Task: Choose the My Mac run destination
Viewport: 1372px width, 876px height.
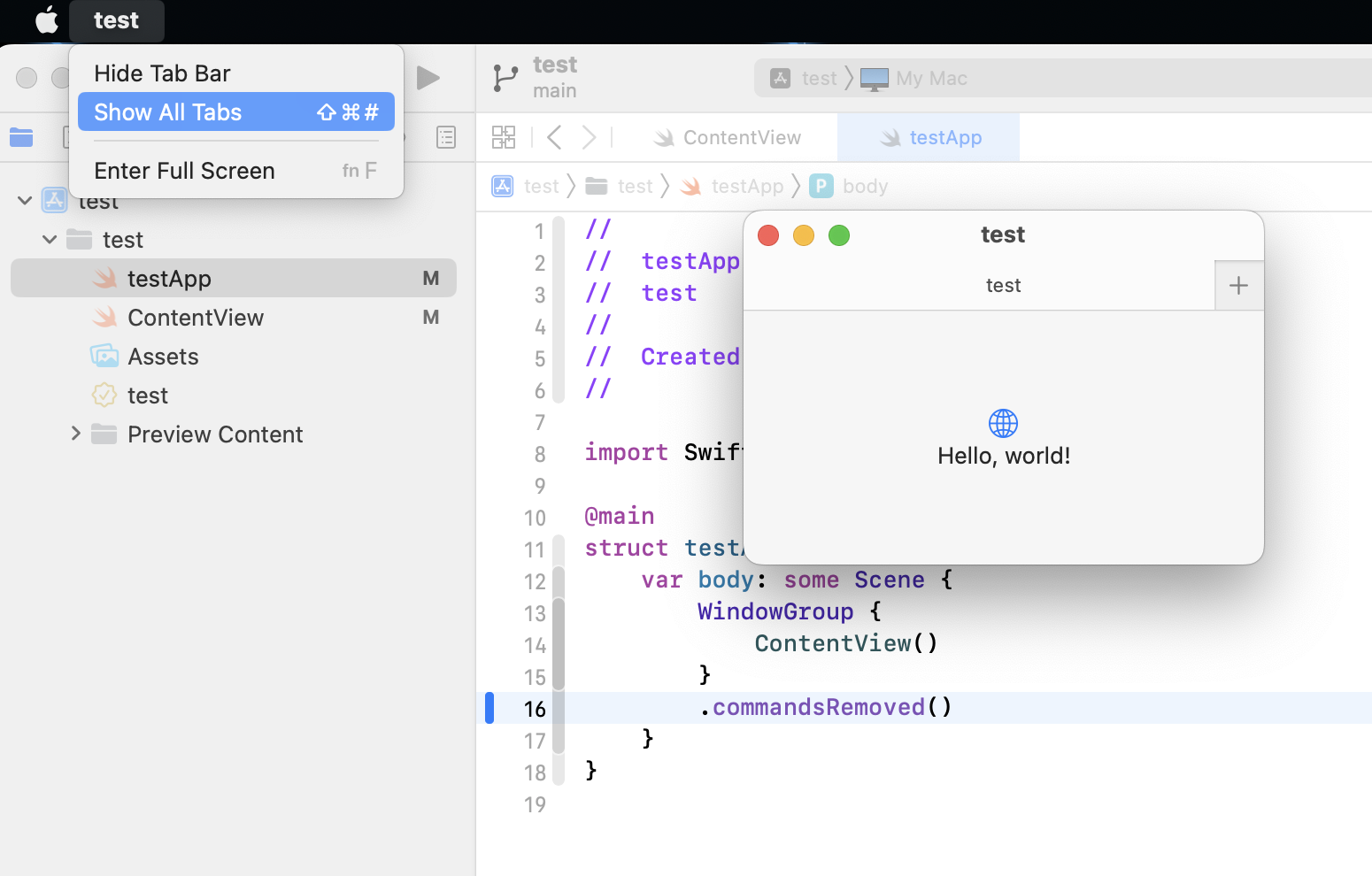Action: coord(914,79)
